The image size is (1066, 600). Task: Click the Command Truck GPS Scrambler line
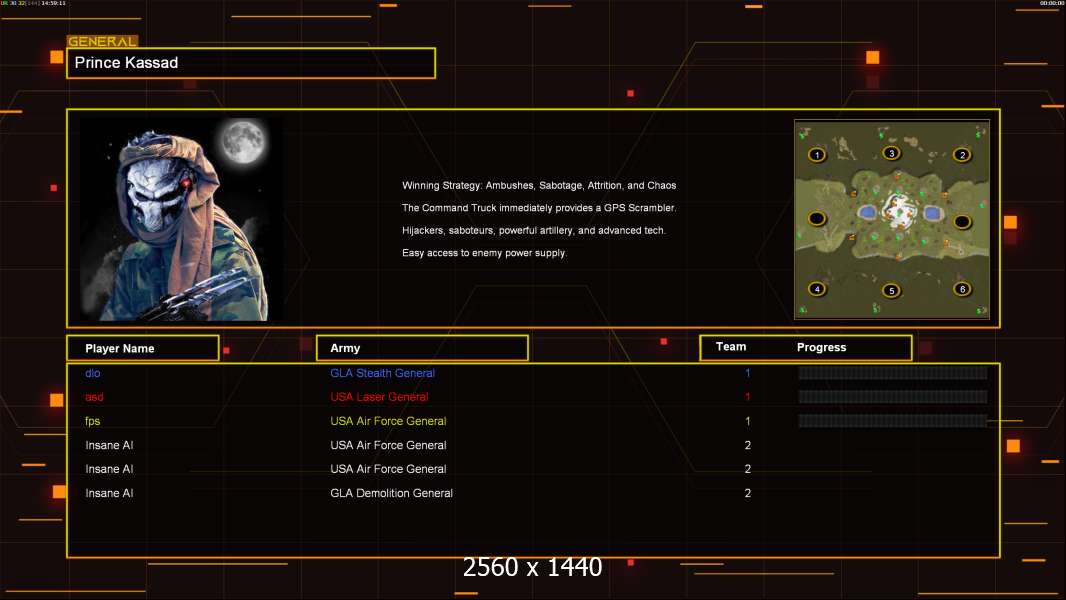tap(538, 208)
